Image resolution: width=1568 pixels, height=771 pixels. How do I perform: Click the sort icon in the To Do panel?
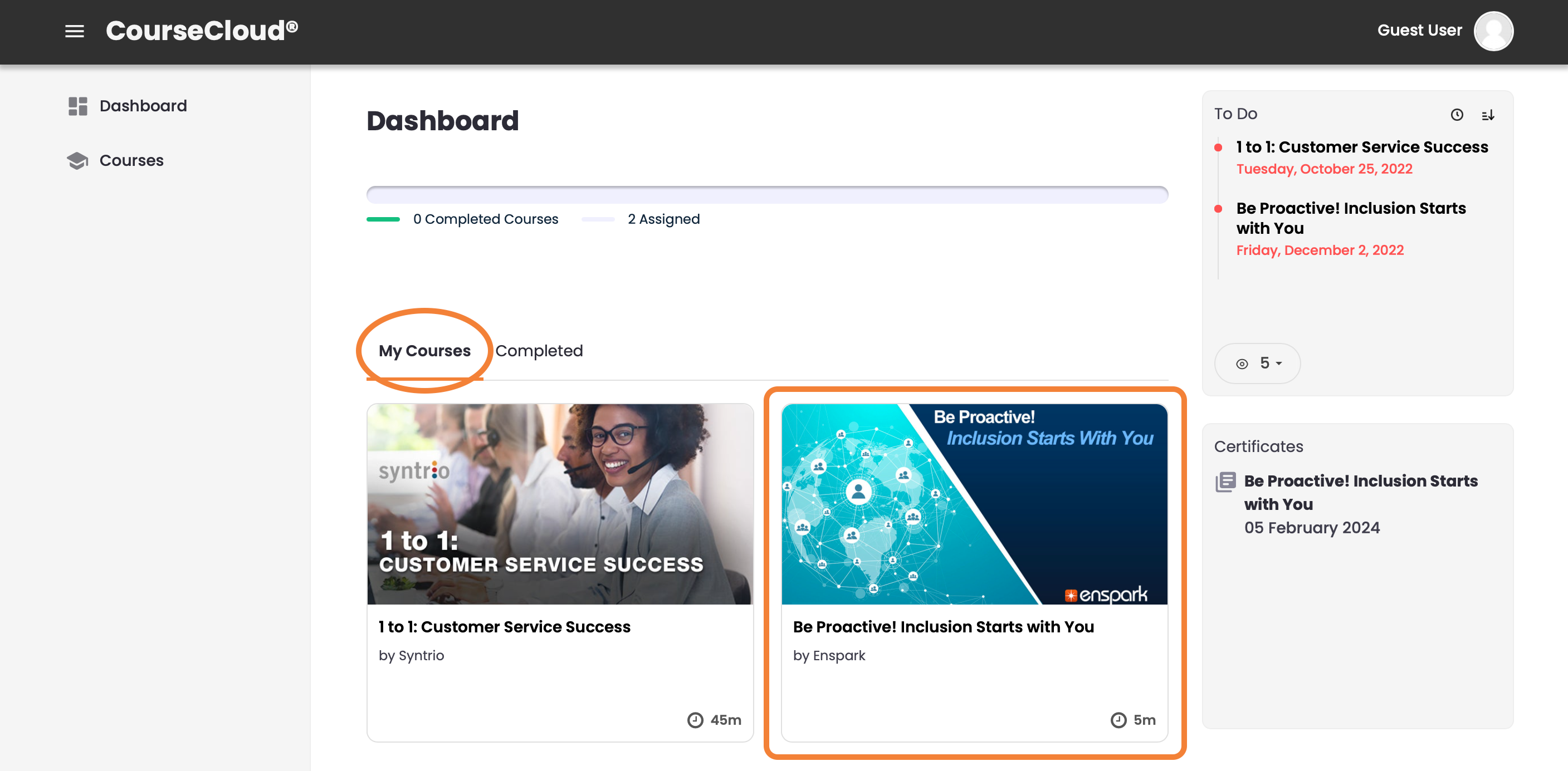coord(1489,115)
